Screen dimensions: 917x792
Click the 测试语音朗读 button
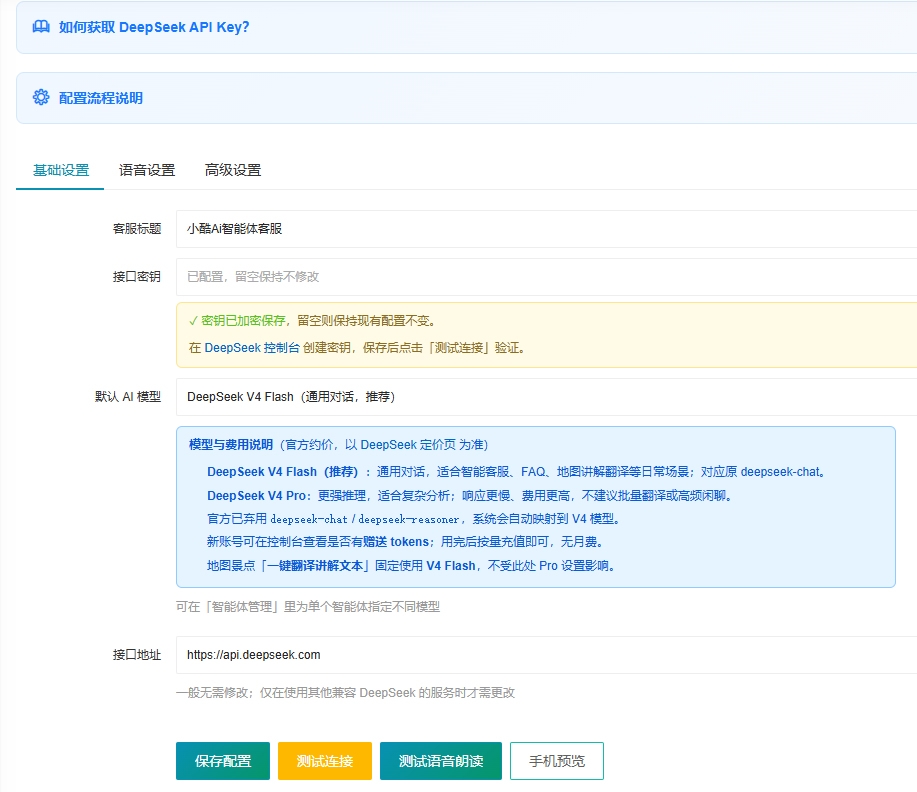coord(441,761)
